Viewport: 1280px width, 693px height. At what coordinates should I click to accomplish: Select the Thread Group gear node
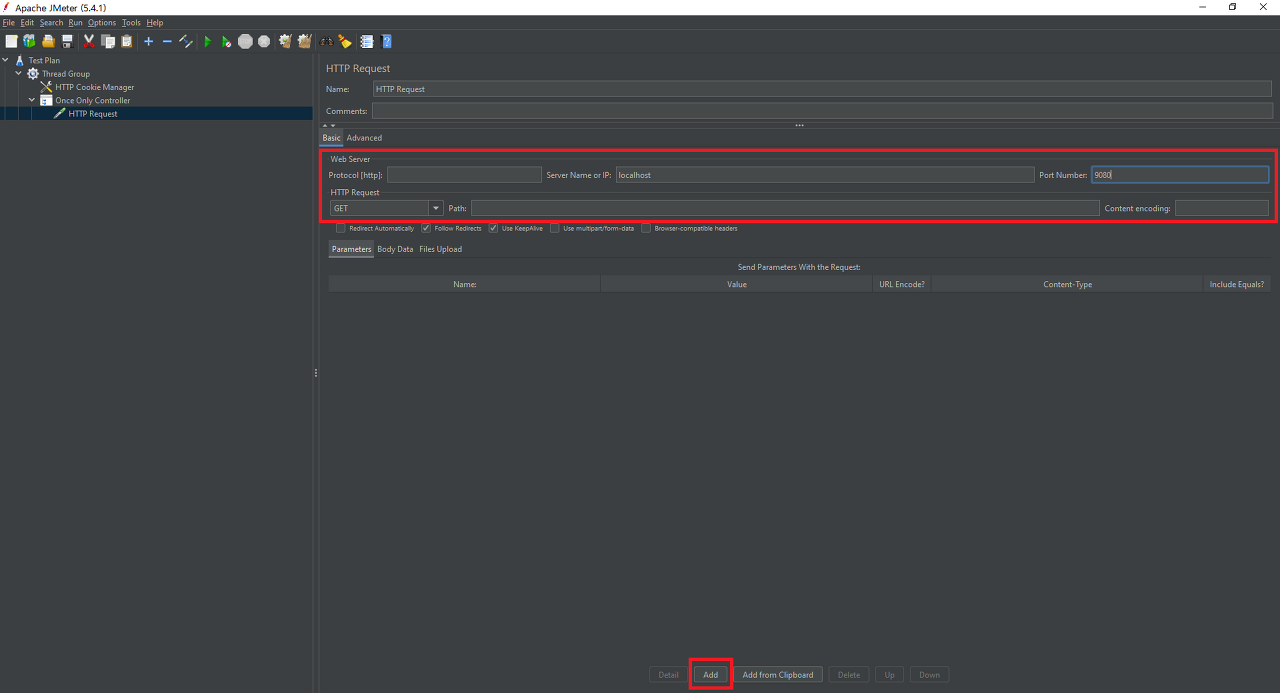(58, 74)
